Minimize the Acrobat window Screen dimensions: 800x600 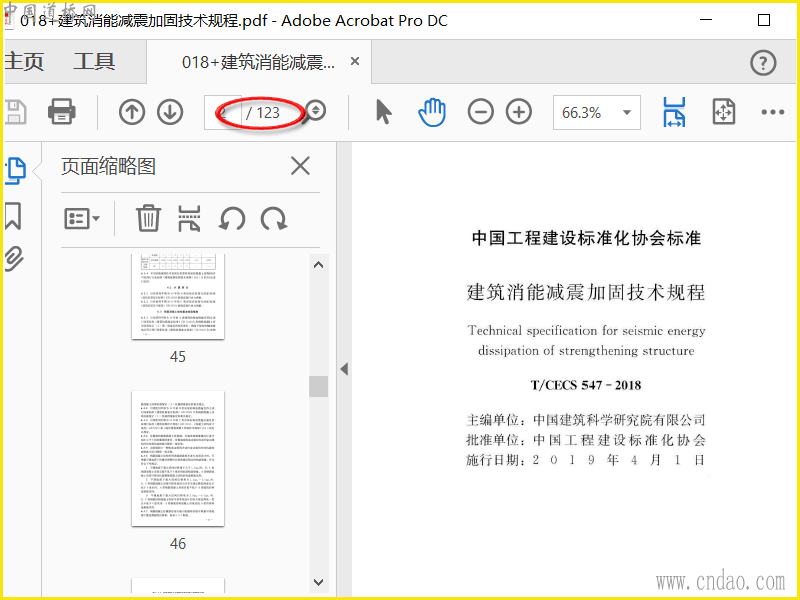click(706, 20)
